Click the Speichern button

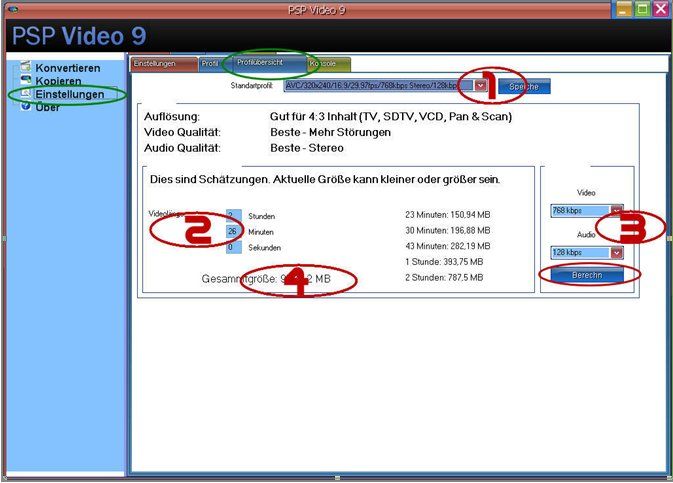pyautogui.click(x=524, y=86)
